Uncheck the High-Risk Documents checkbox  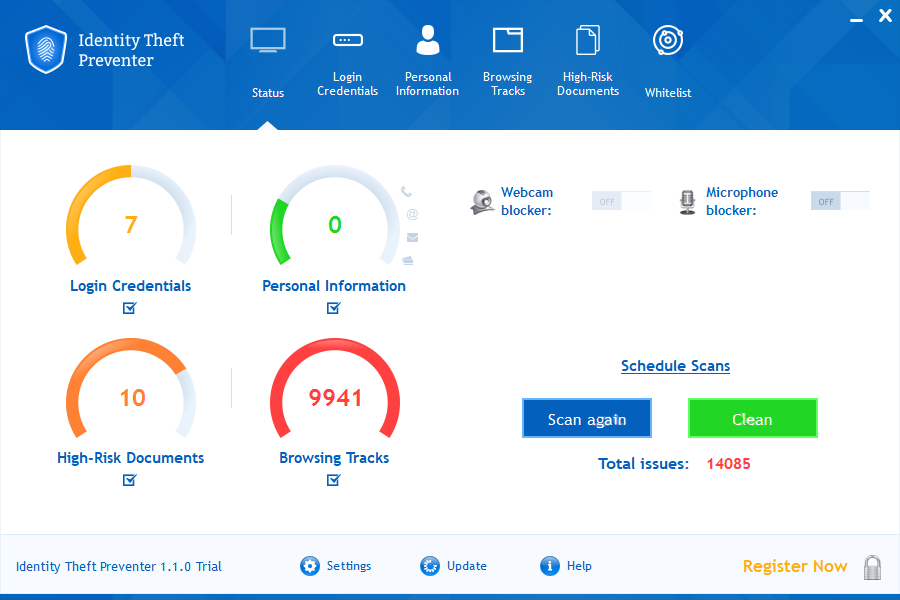130,480
